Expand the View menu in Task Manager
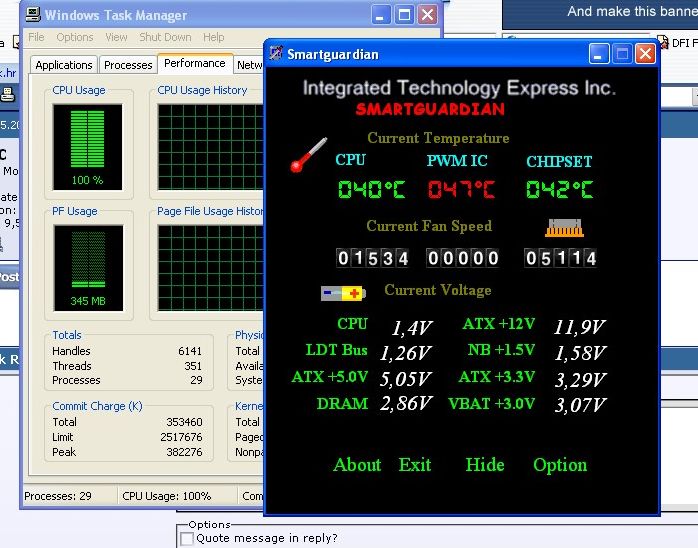The image size is (698, 548). click(x=116, y=38)
